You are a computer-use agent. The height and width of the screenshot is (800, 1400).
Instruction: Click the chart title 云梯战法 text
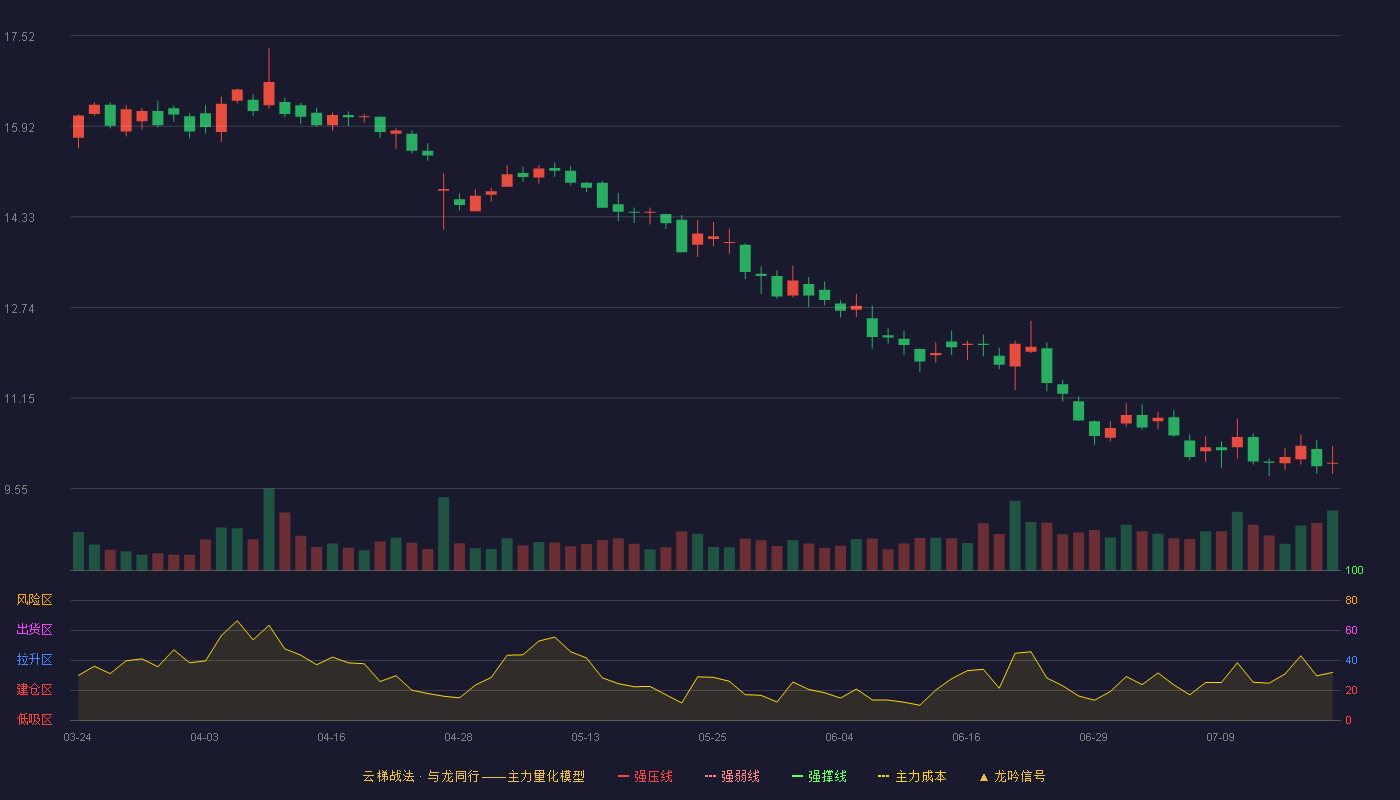pos(388,776)
